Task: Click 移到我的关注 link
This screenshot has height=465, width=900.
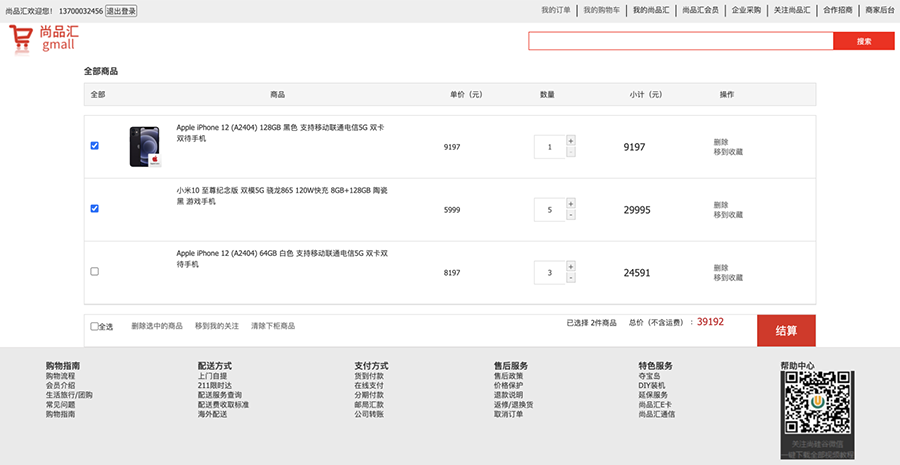Action: pyautogui.click(x=216, y=326)
